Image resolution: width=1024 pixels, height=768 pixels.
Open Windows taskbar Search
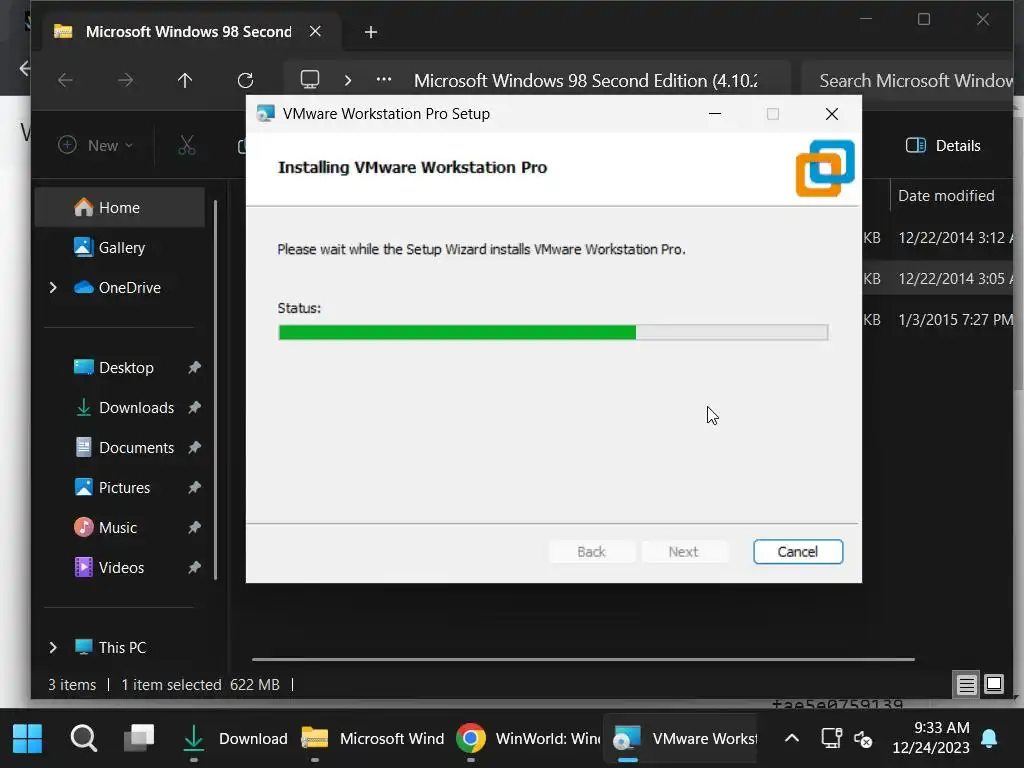[x=84, y=738]
